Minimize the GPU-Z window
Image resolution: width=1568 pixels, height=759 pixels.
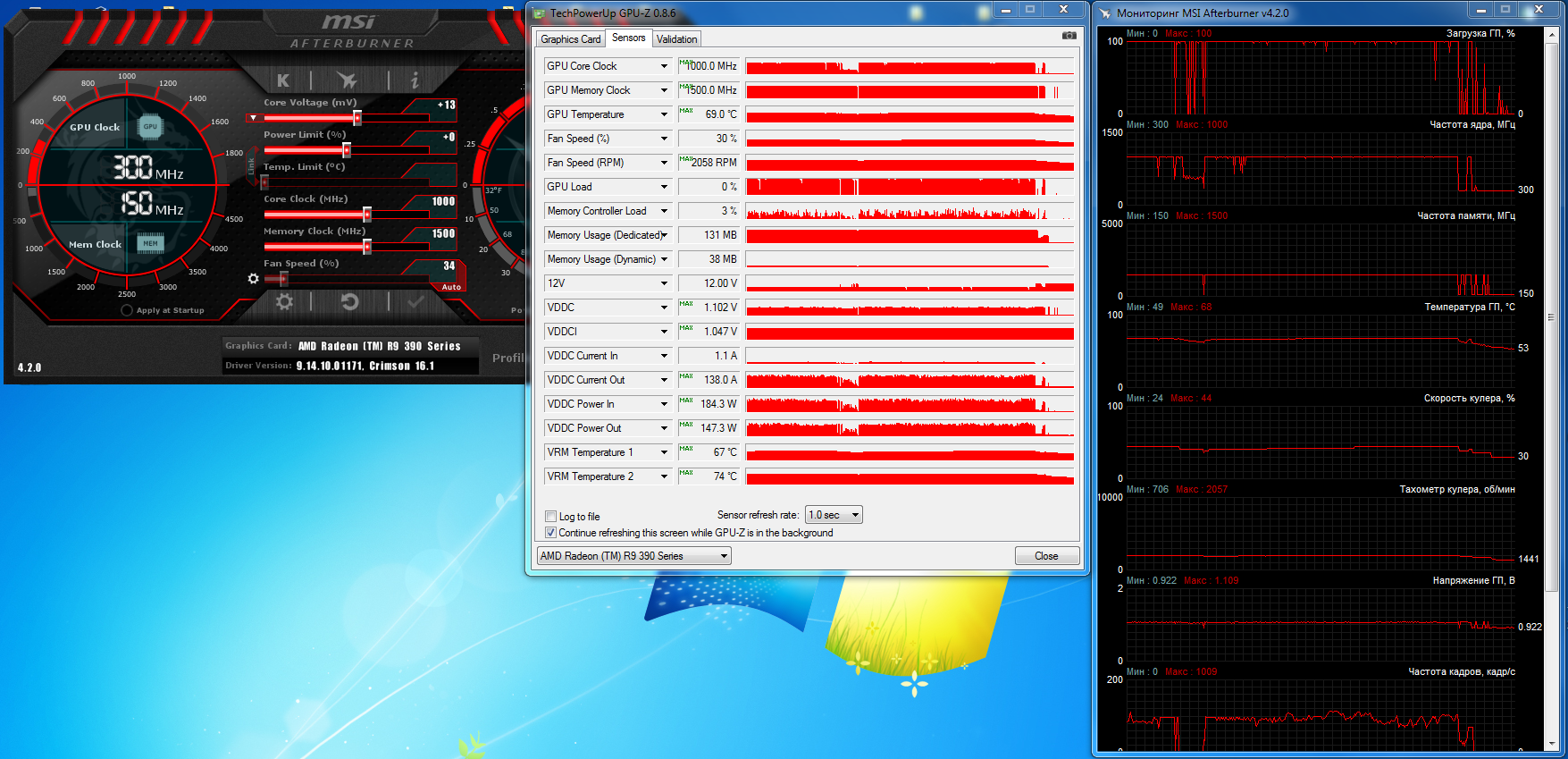point(1006,10)
